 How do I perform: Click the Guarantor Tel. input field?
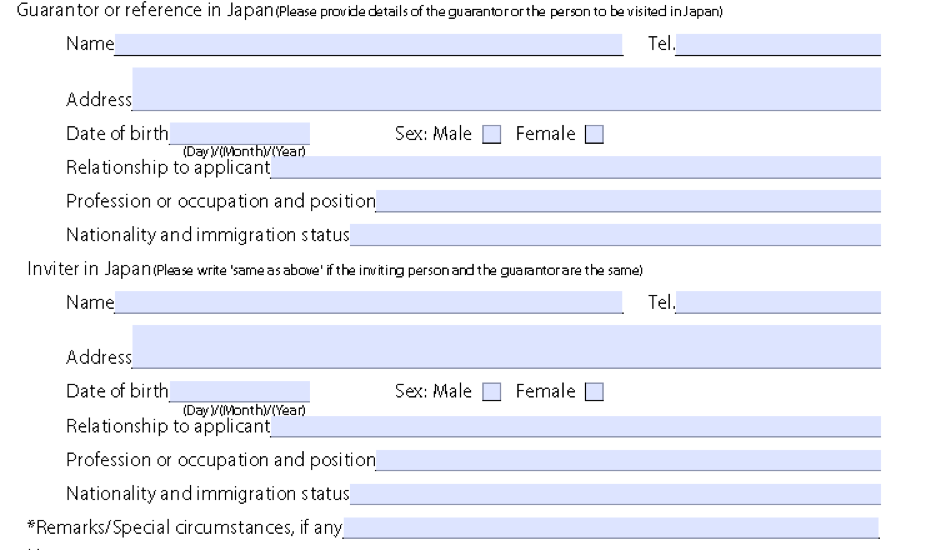click(778, 44)
